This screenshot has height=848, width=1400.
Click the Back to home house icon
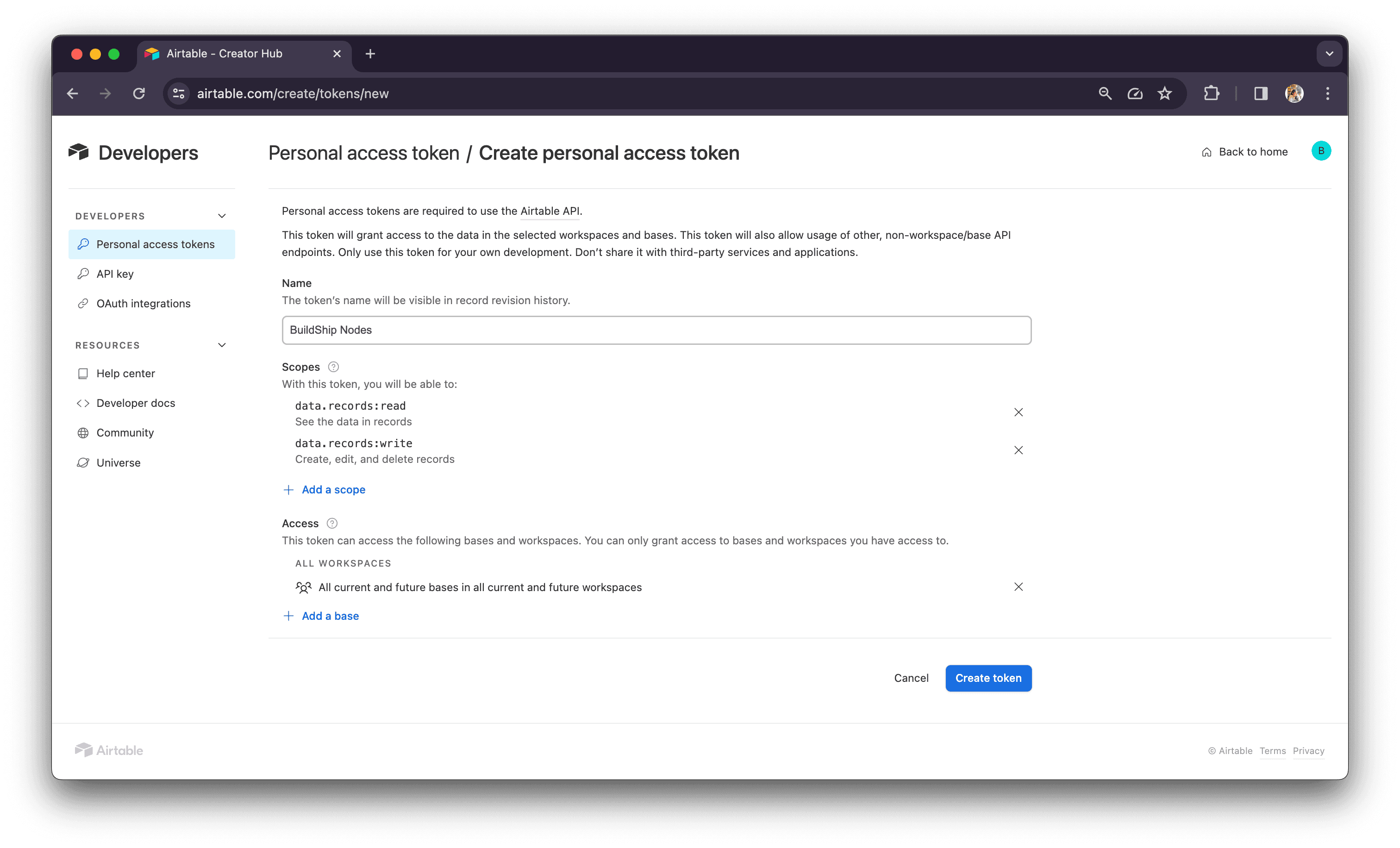1206,152
